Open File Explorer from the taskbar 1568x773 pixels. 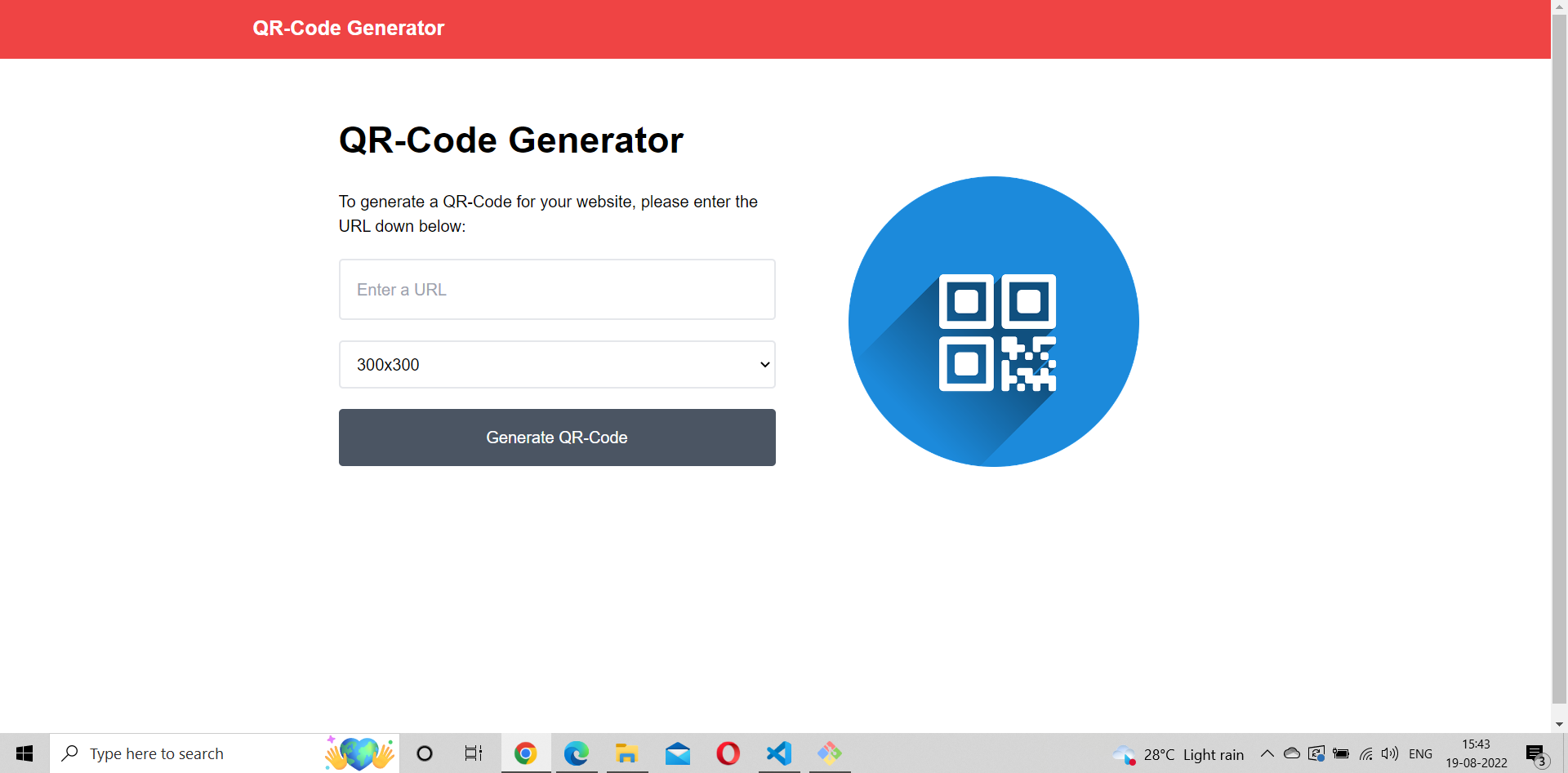coord(626,753)
